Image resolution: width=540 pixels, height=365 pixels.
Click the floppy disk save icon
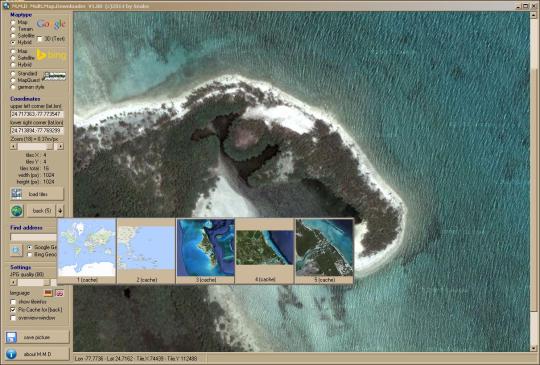[x=11, y=337]
